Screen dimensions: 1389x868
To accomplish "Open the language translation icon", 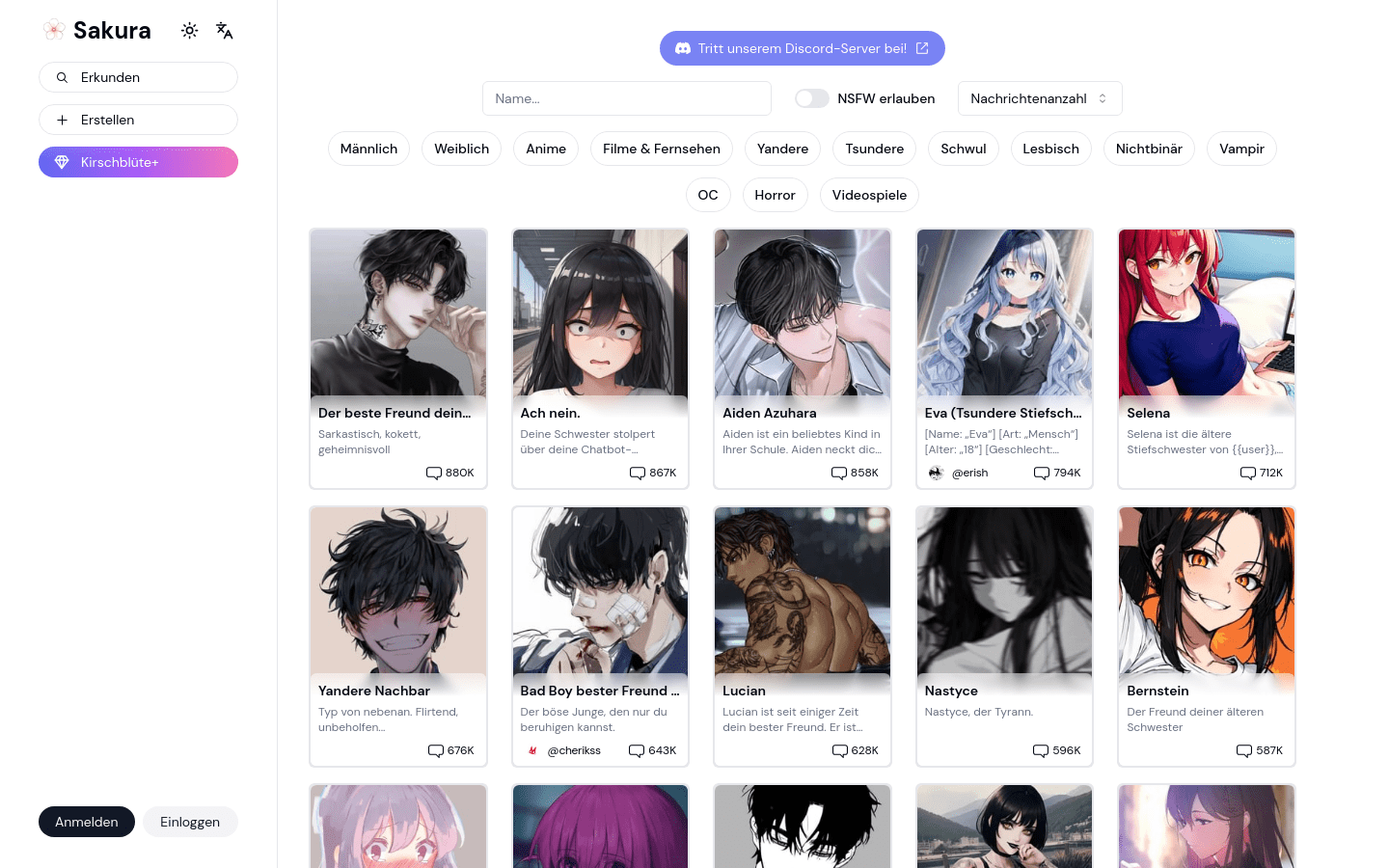I will [225, 31].
